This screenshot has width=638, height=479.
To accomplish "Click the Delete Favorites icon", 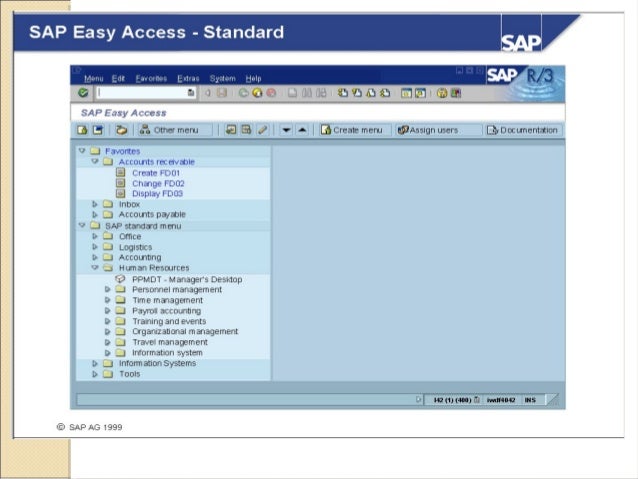I will (246, 130).
